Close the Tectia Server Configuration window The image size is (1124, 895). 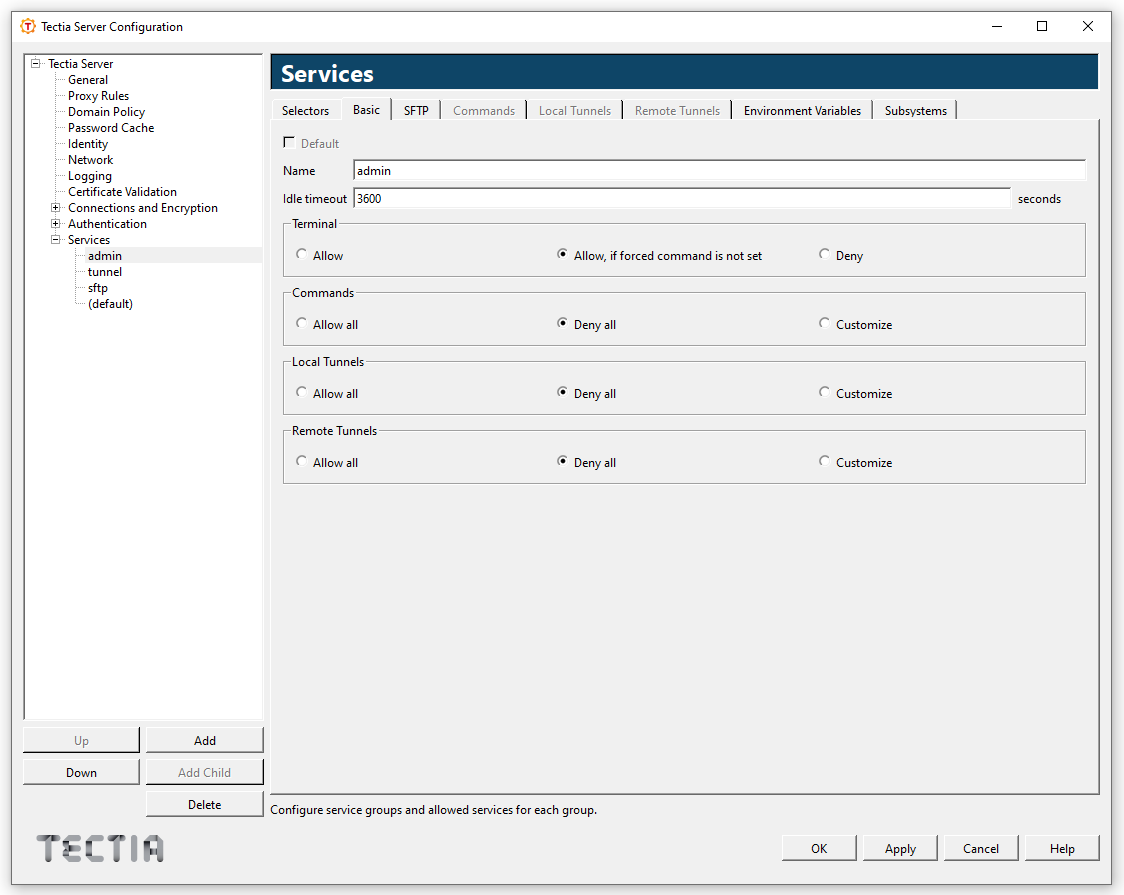1087,27
